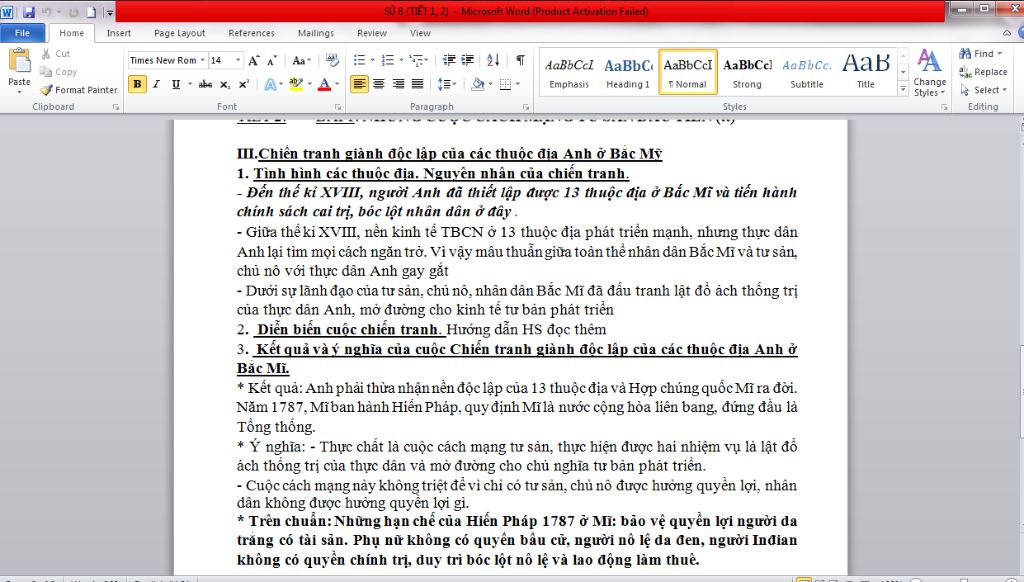Open the File tab
This screenshot has width=1024, height=582.
pos(22,33)
